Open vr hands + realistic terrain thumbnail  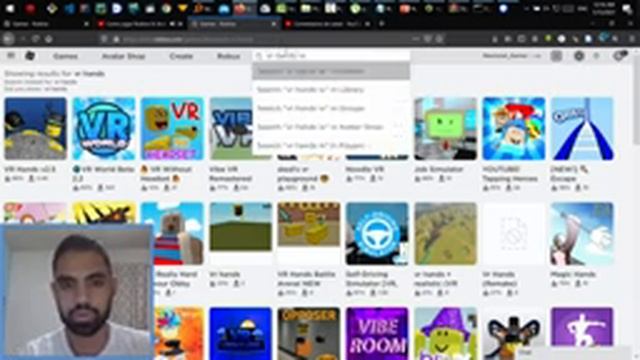point(445,233)
